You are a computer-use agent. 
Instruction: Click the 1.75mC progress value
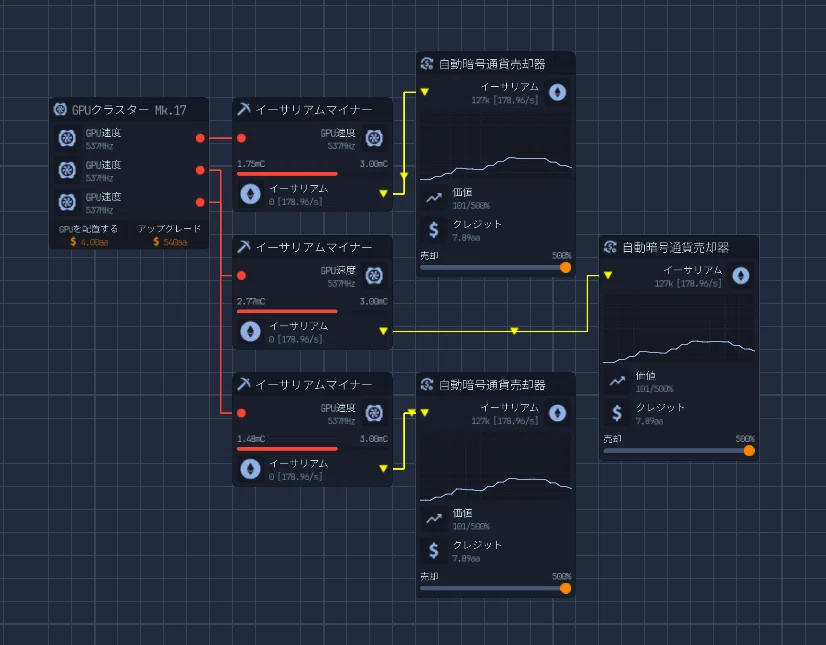tap(251, 164)
